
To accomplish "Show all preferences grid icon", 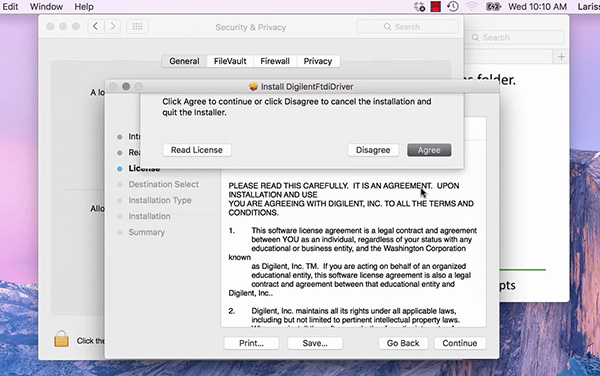I will point(137,26).
